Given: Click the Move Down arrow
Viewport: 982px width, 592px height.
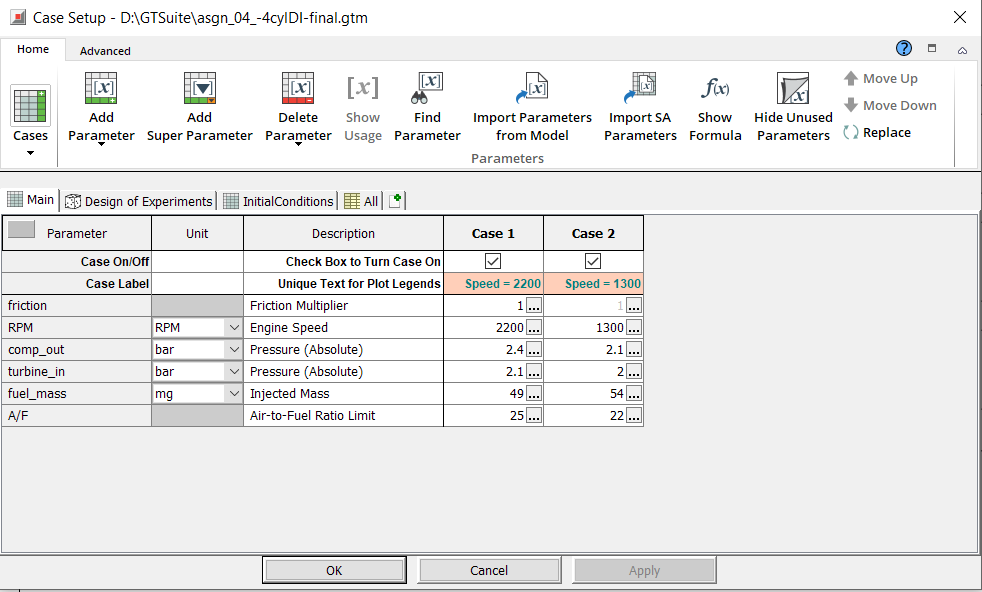Looking at the screenshot, I should 850,105.
